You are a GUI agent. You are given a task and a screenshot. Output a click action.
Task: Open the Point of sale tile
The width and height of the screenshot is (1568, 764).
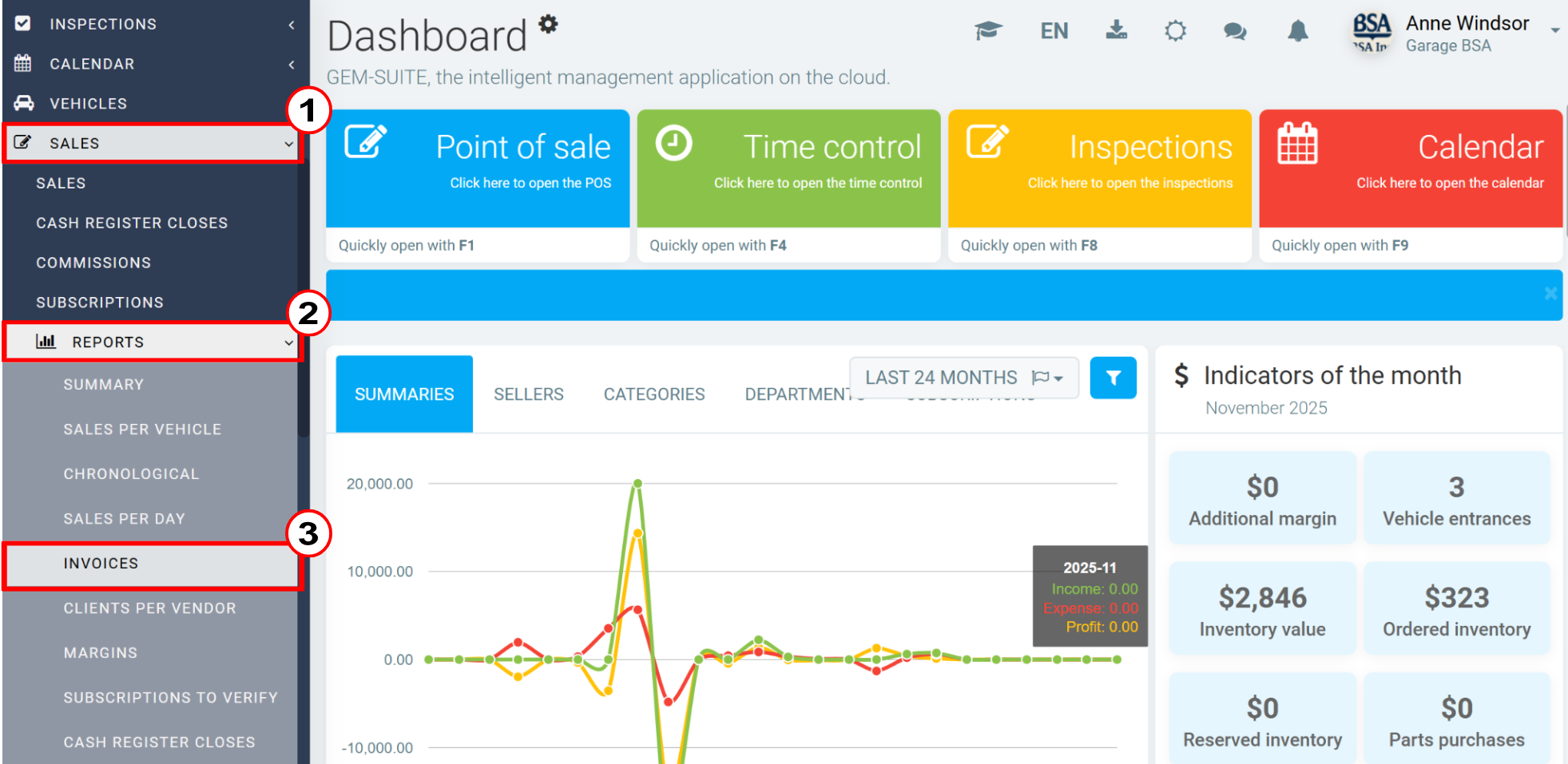point(478,185)
